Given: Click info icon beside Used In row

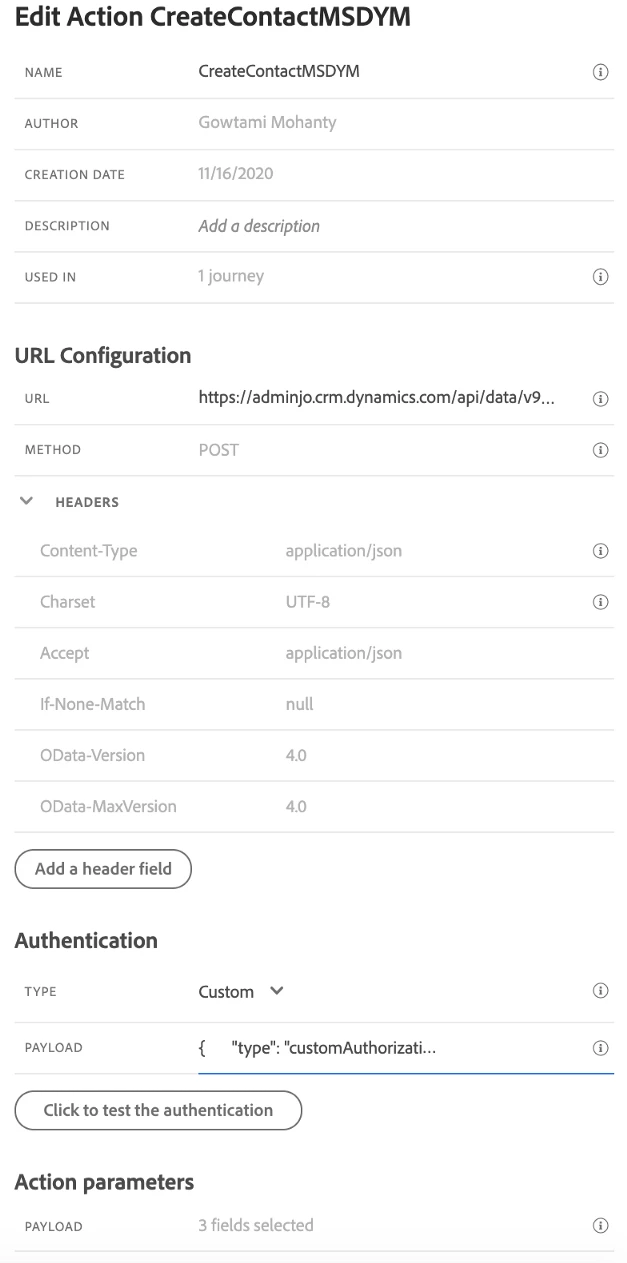Looking at the screenshot, I should click(x=601, y=277).
